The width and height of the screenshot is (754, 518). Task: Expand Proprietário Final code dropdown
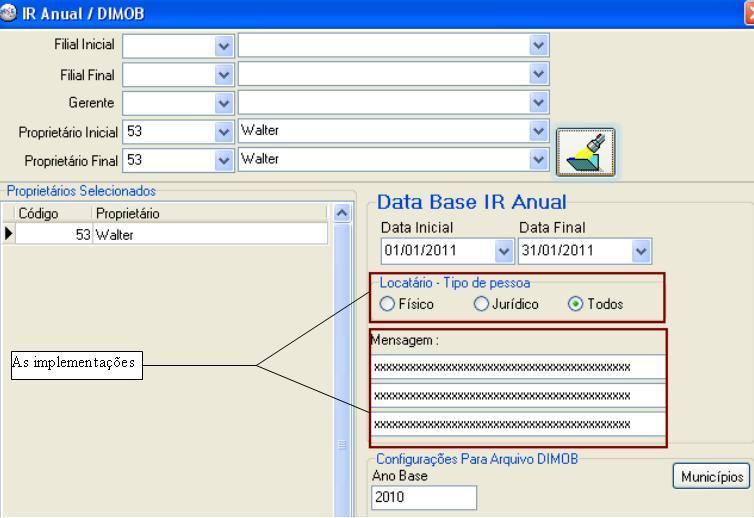click(x=223, y=160)
